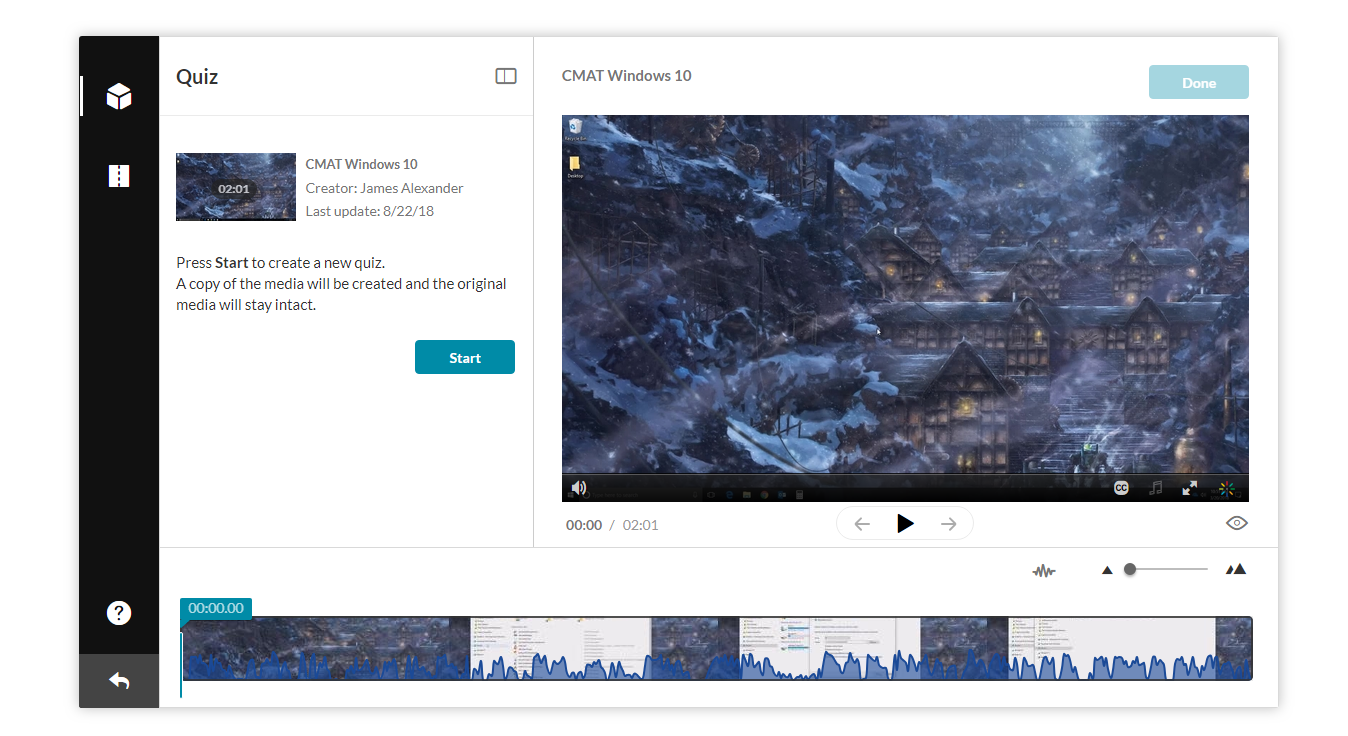Click the CMAT Windows 10 video thumbnail
Screen dimensions: 1348x736
tap(236, 187)
